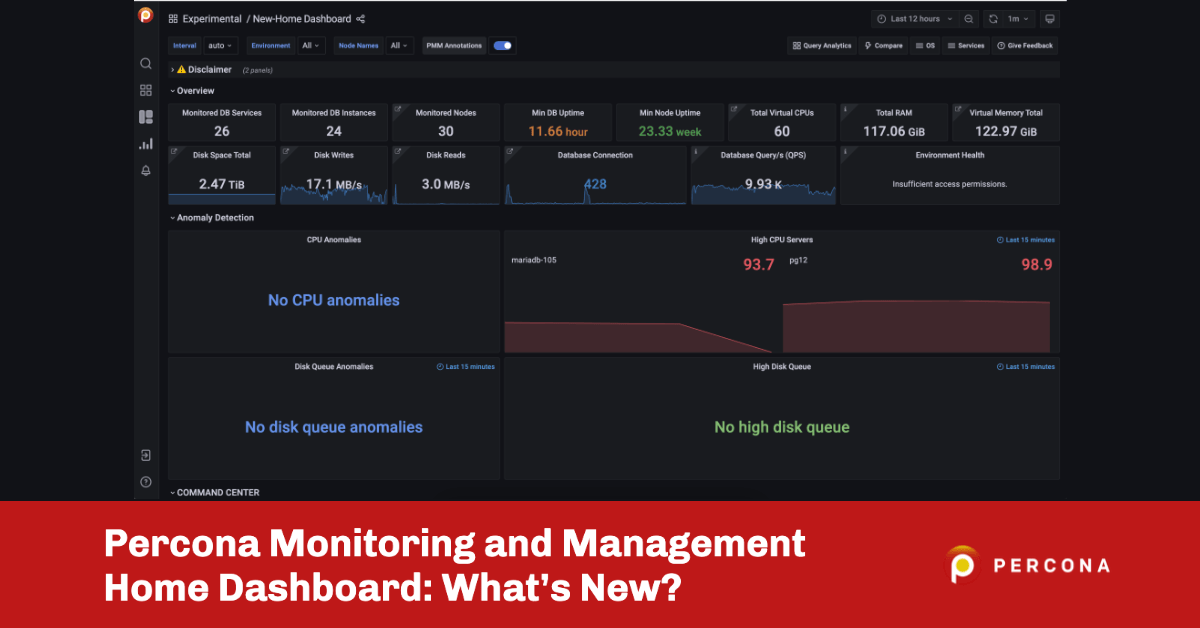This screenshot has width=1200, height=628.
Task: Click the sign-in icon in sidebar
Action: tap(146, 455)
